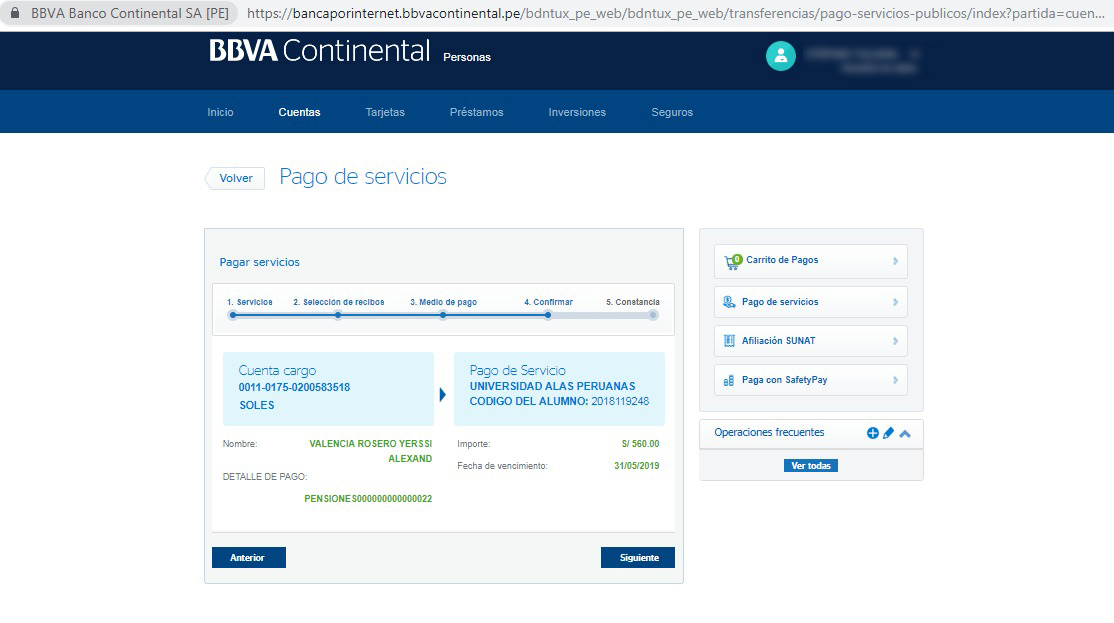The height and width of the screenshot is (623, 1114).
Task: Click the amount S/ 560.00
Action: [x=640, y=444]
